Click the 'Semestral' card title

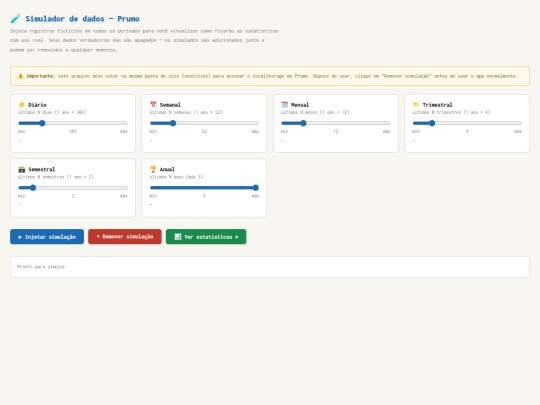[42, 169]
